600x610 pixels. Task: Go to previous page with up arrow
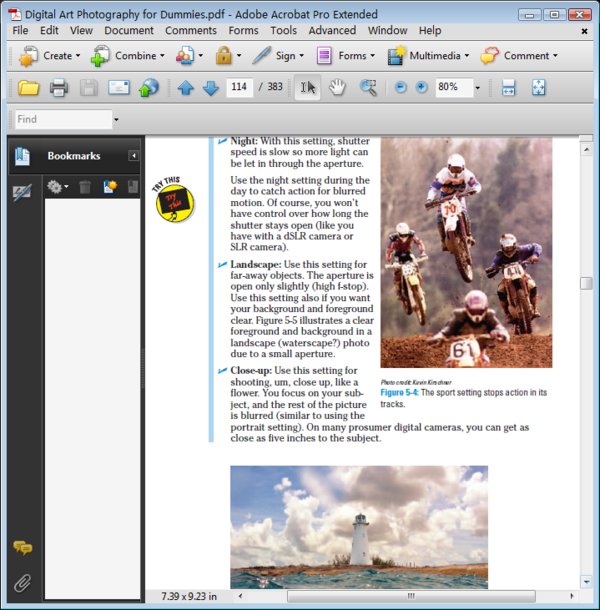click(186, 88)
